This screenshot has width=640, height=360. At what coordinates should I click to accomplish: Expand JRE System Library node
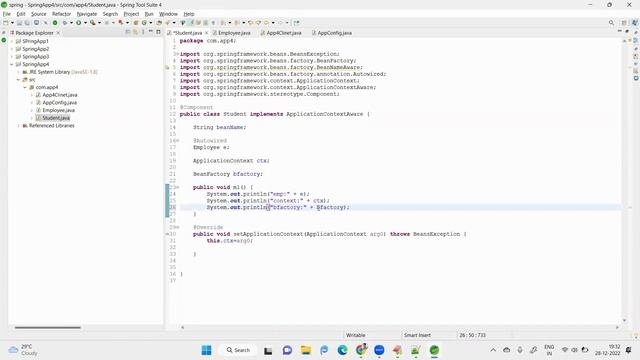click(18, 72)
